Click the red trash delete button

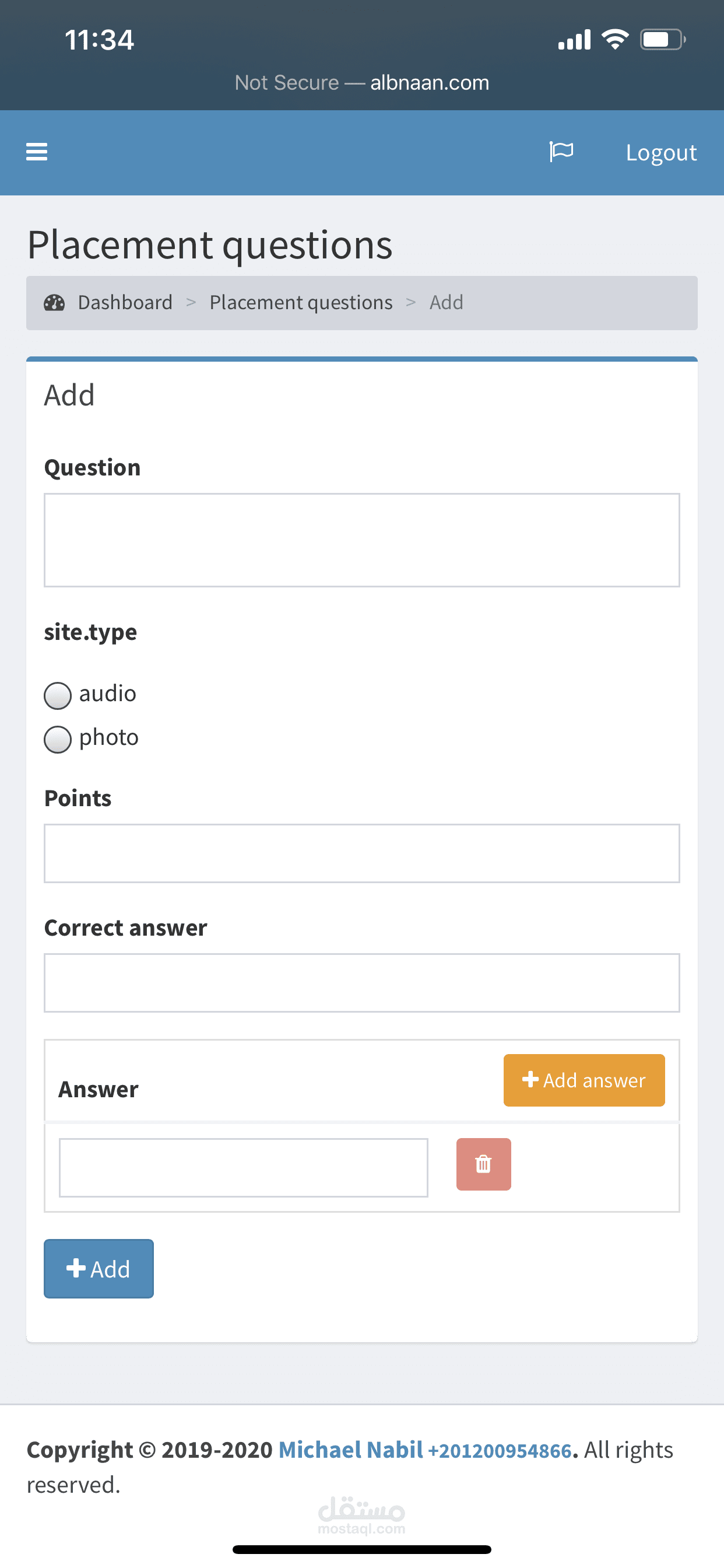(x=483, y=1164)
